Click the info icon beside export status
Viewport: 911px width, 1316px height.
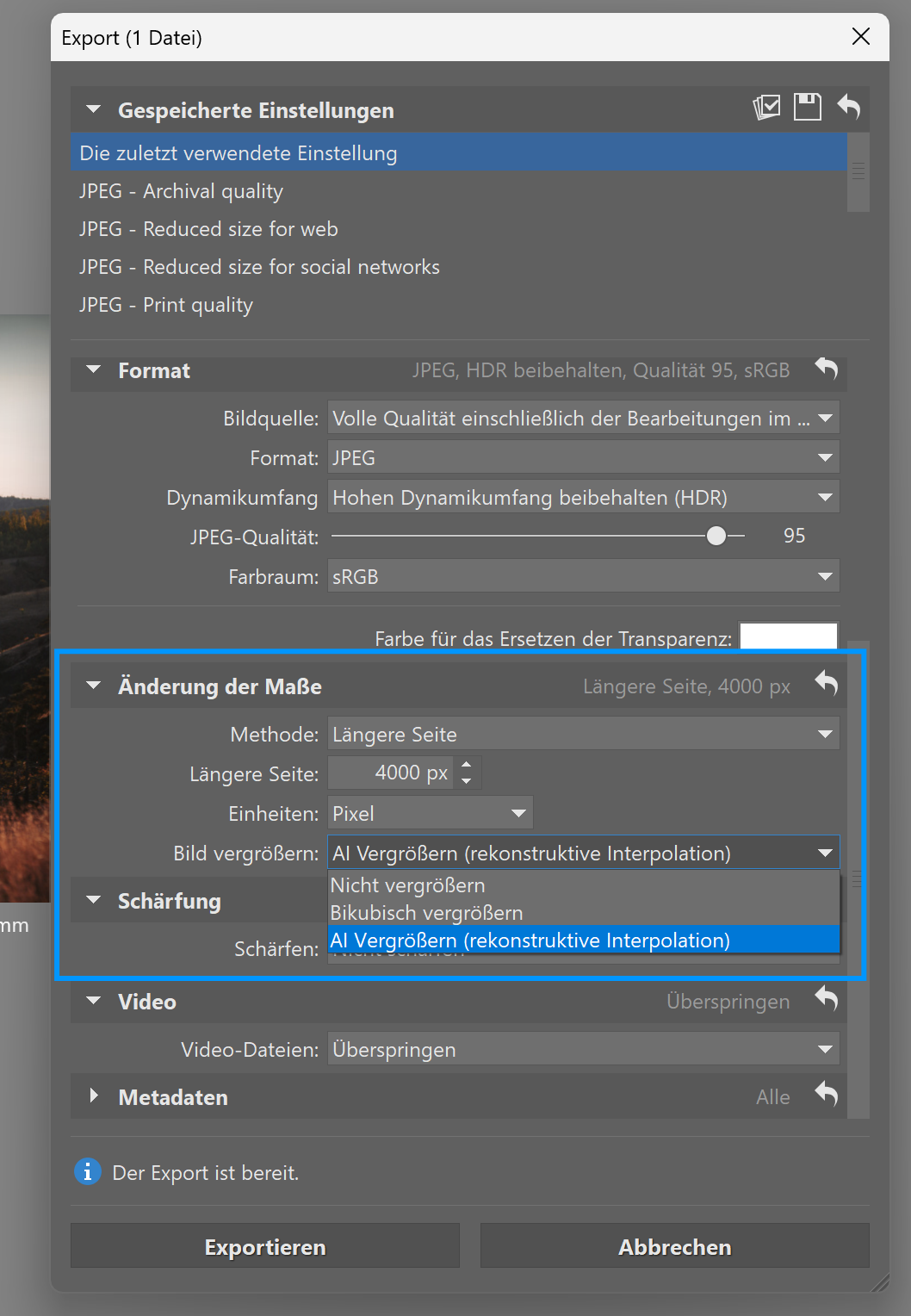88,1172
